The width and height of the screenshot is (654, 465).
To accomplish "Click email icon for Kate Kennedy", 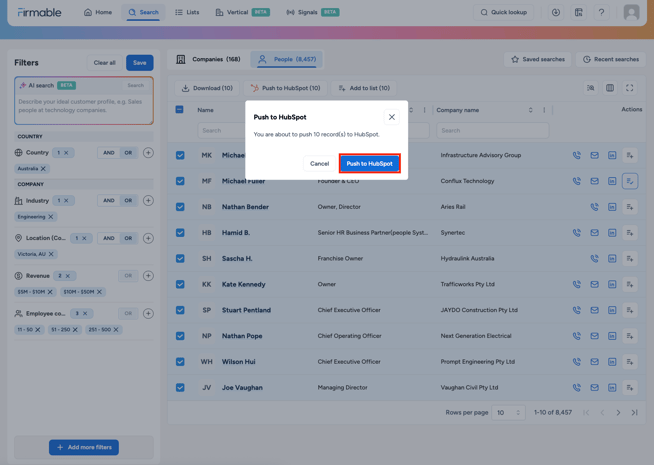I will [594, 284].
